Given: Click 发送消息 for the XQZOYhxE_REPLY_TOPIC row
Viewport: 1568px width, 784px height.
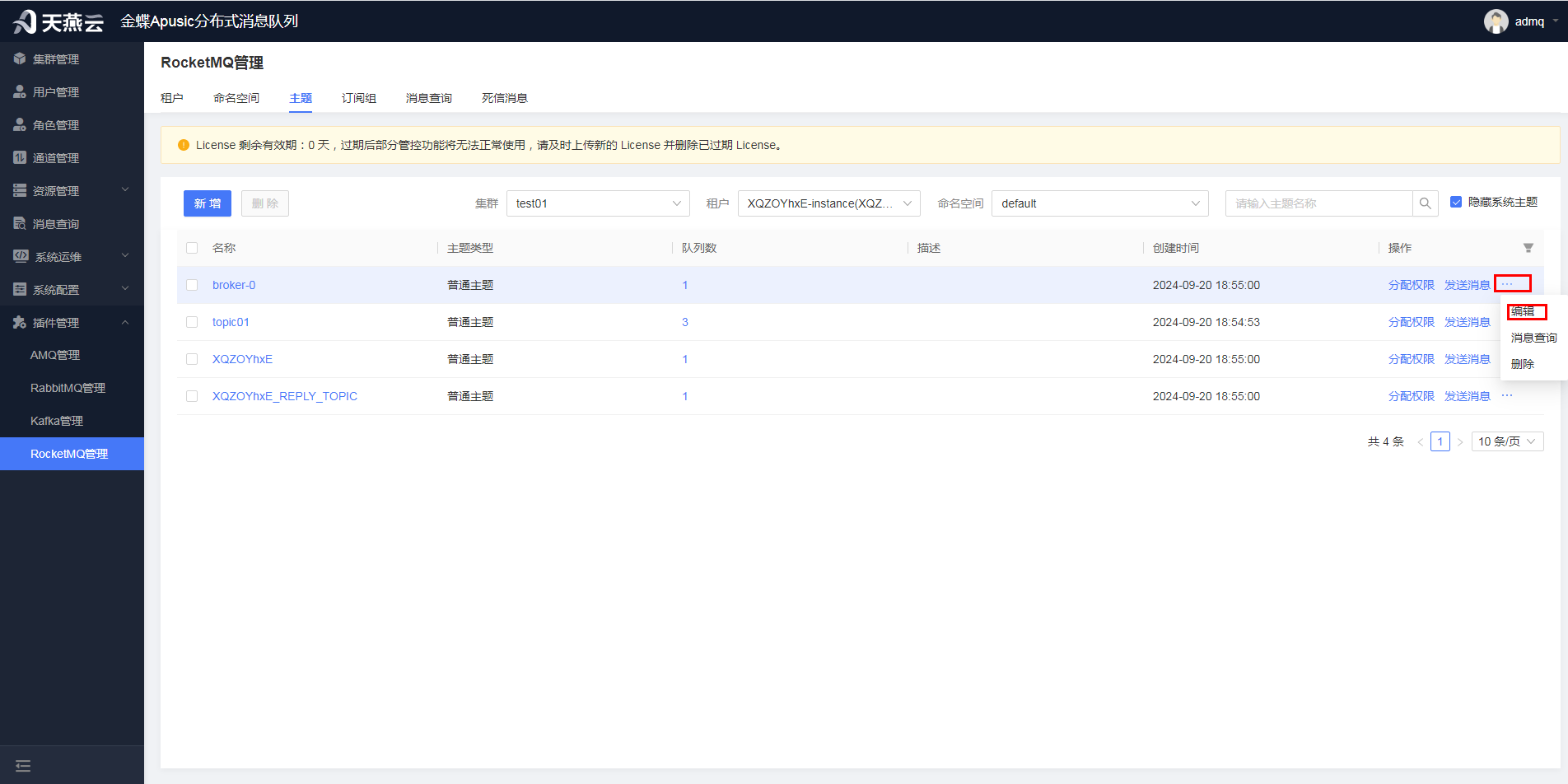Looking at the screenshot, I should pos(1468,396).
